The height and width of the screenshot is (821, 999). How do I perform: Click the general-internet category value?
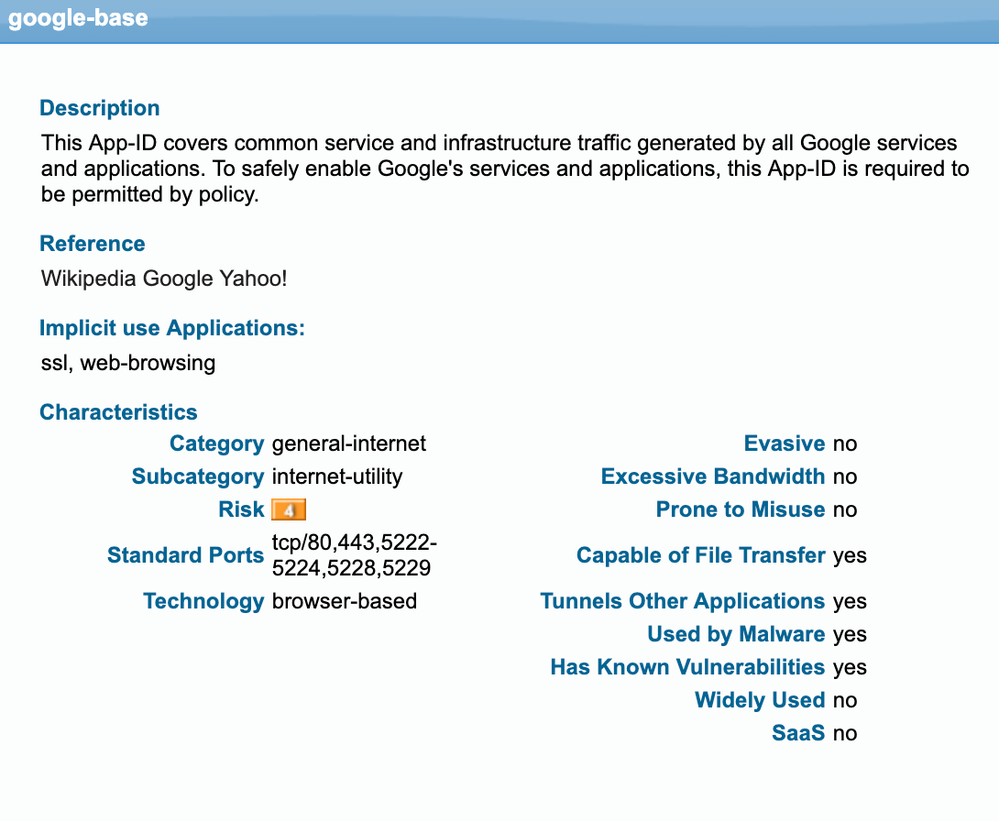click(x=349, y=444)
